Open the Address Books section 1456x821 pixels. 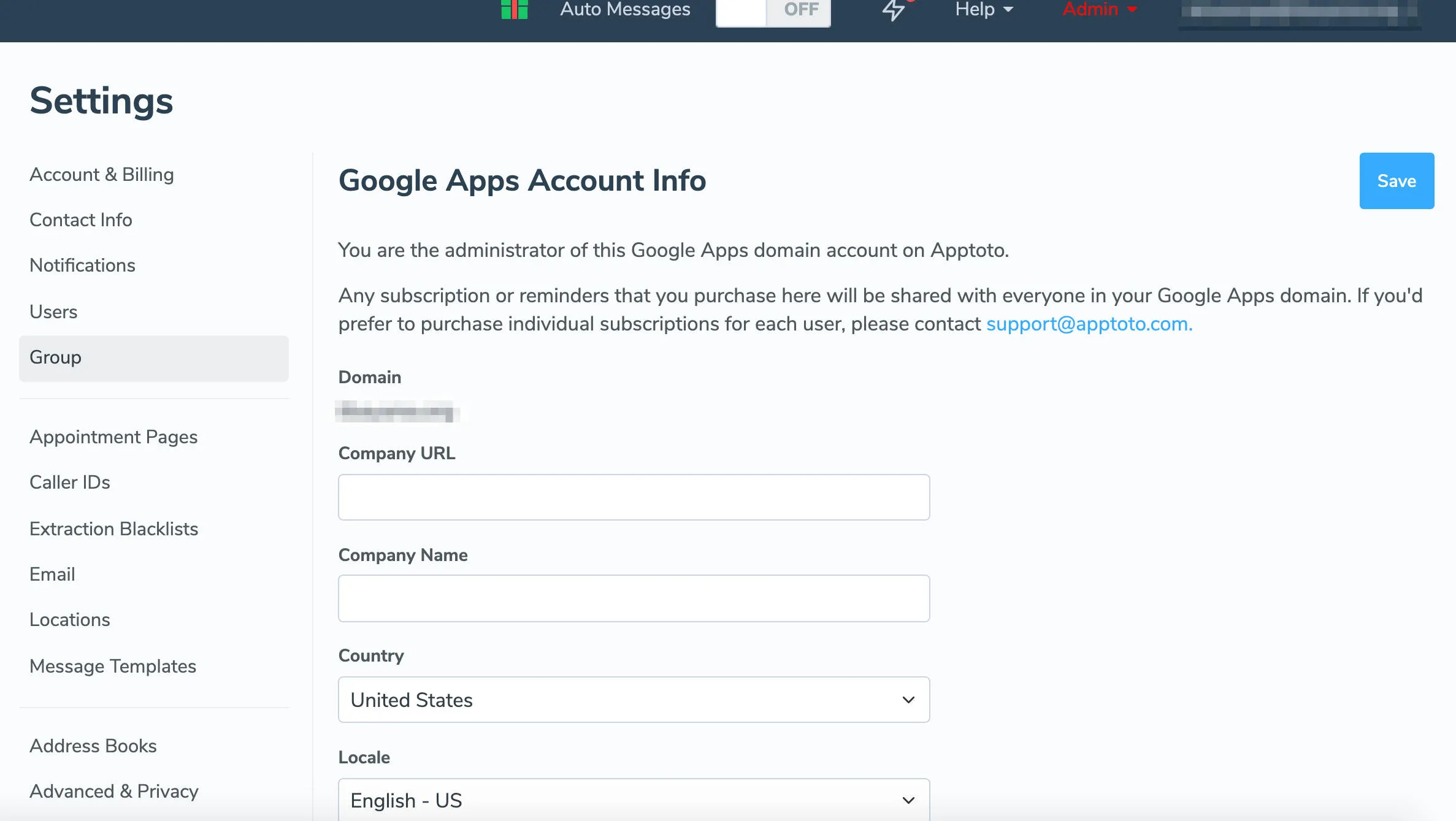93,746
